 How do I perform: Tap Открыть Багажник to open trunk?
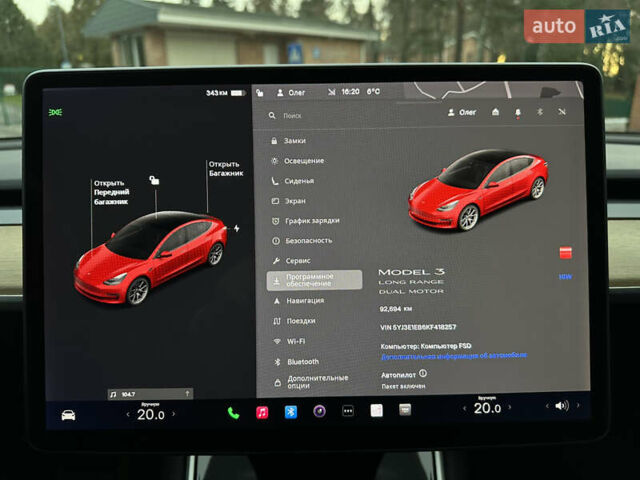tap(226, 169)
